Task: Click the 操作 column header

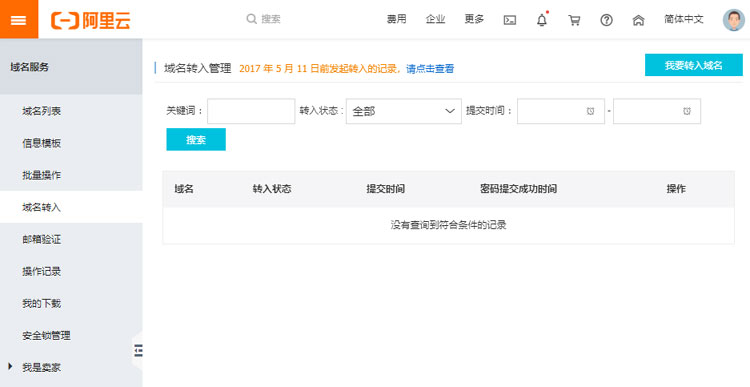Action: click(676, 189)
